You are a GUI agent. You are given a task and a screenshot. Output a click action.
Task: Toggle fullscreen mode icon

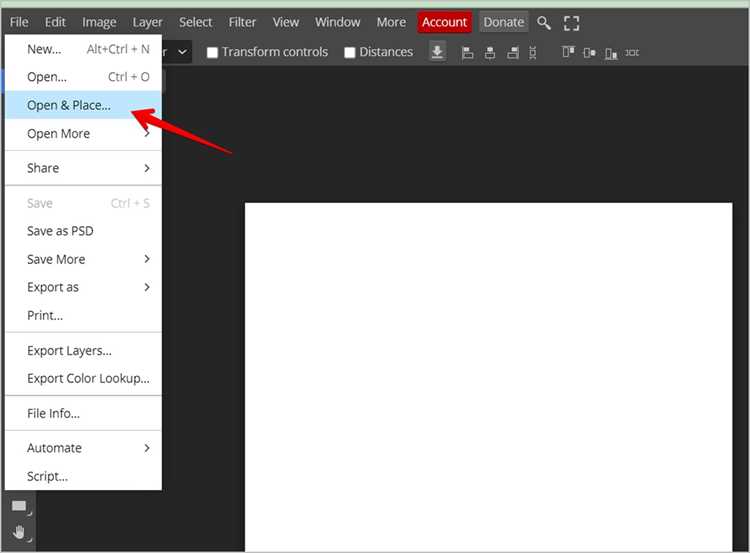coord(571,23)
